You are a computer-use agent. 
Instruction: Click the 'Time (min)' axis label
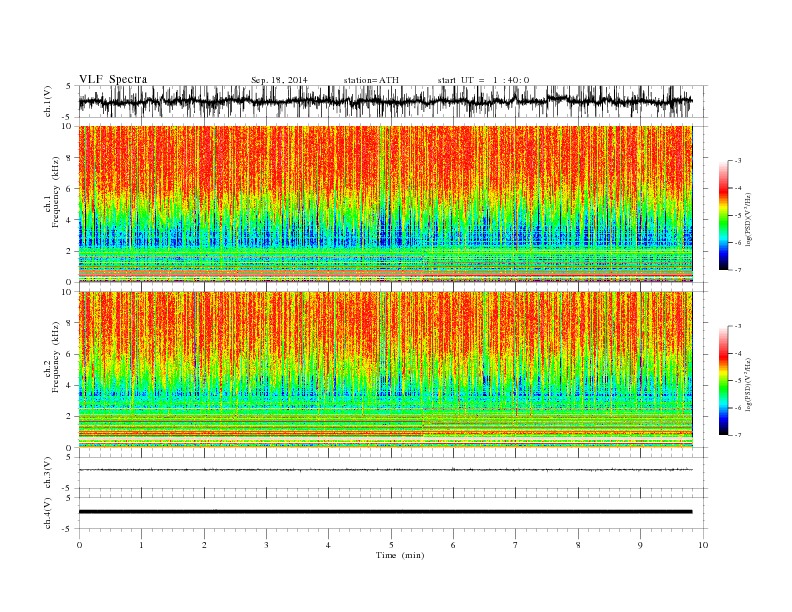pos(400,555)
